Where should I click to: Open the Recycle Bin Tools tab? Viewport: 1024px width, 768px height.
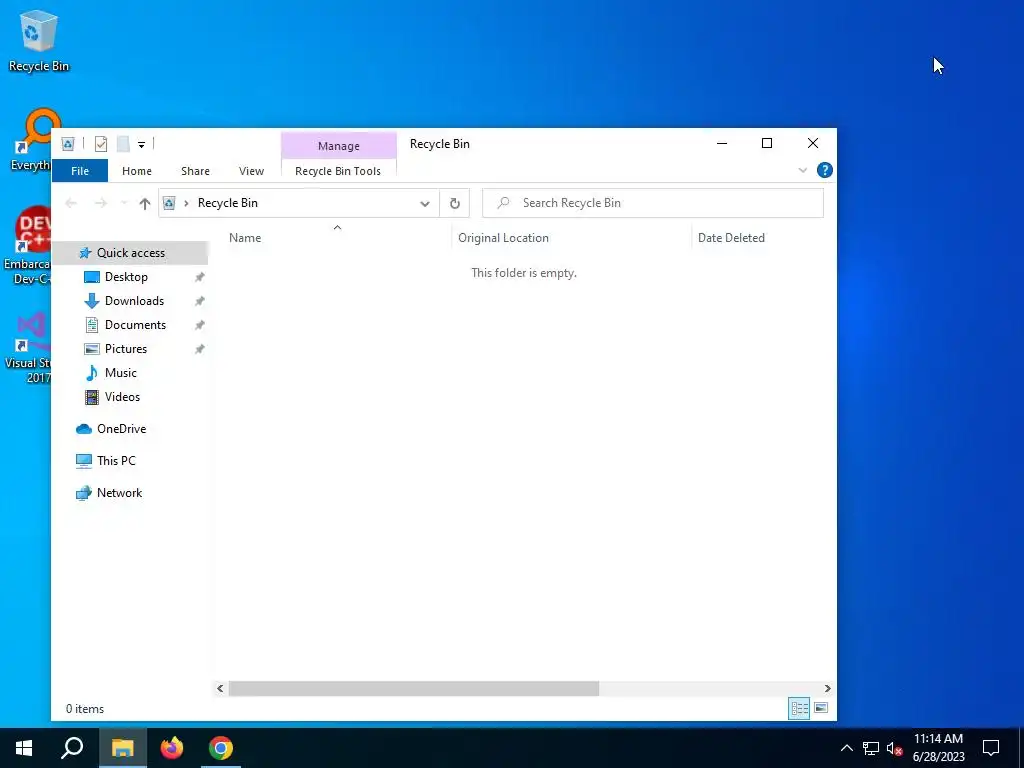[338, 171]
